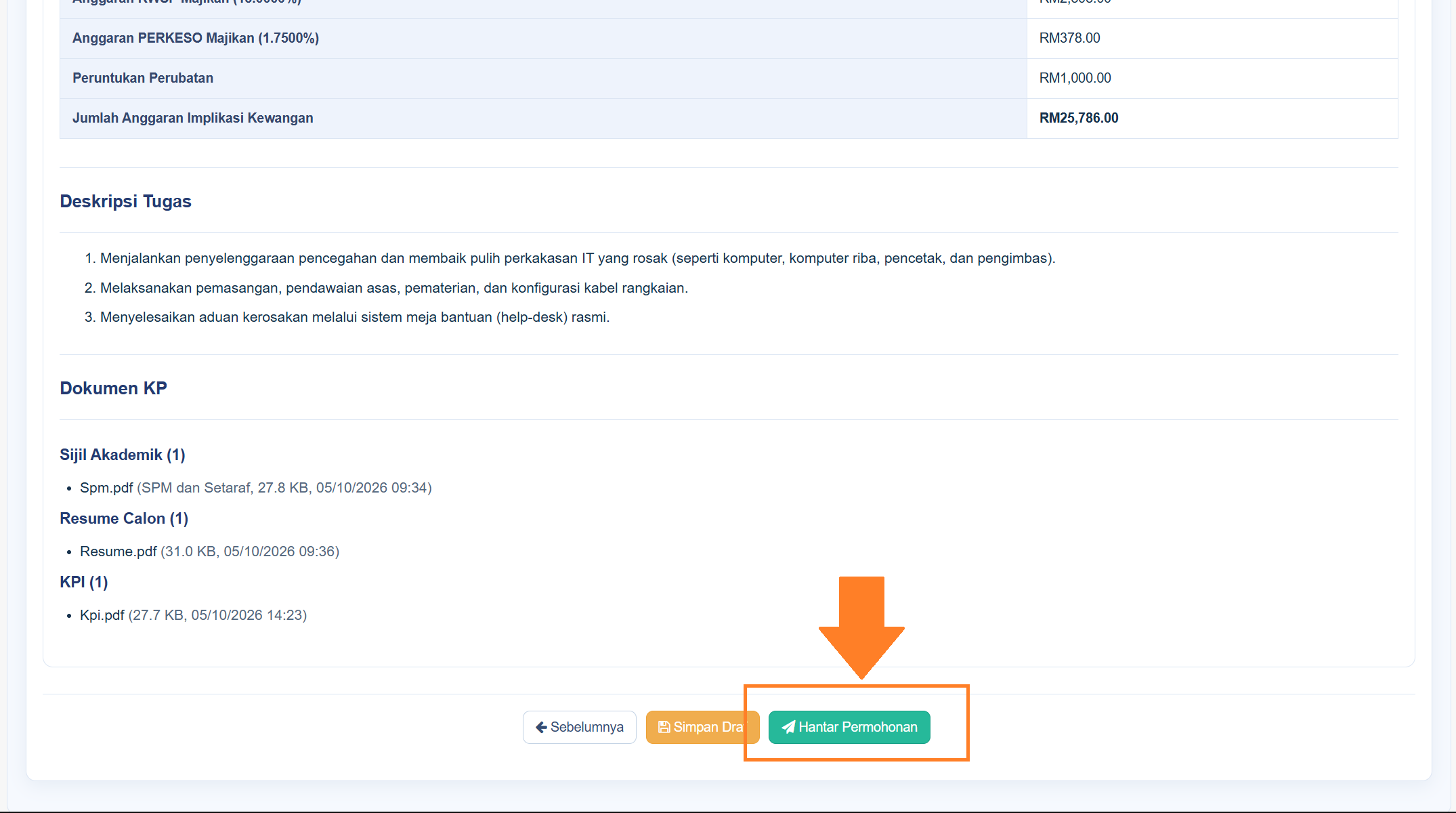Image resolution: width=1456 pixels, height=813 pixels.
Task: Click the left-arrow icon on Sebelumnya
Action: [x=541, y=727]
